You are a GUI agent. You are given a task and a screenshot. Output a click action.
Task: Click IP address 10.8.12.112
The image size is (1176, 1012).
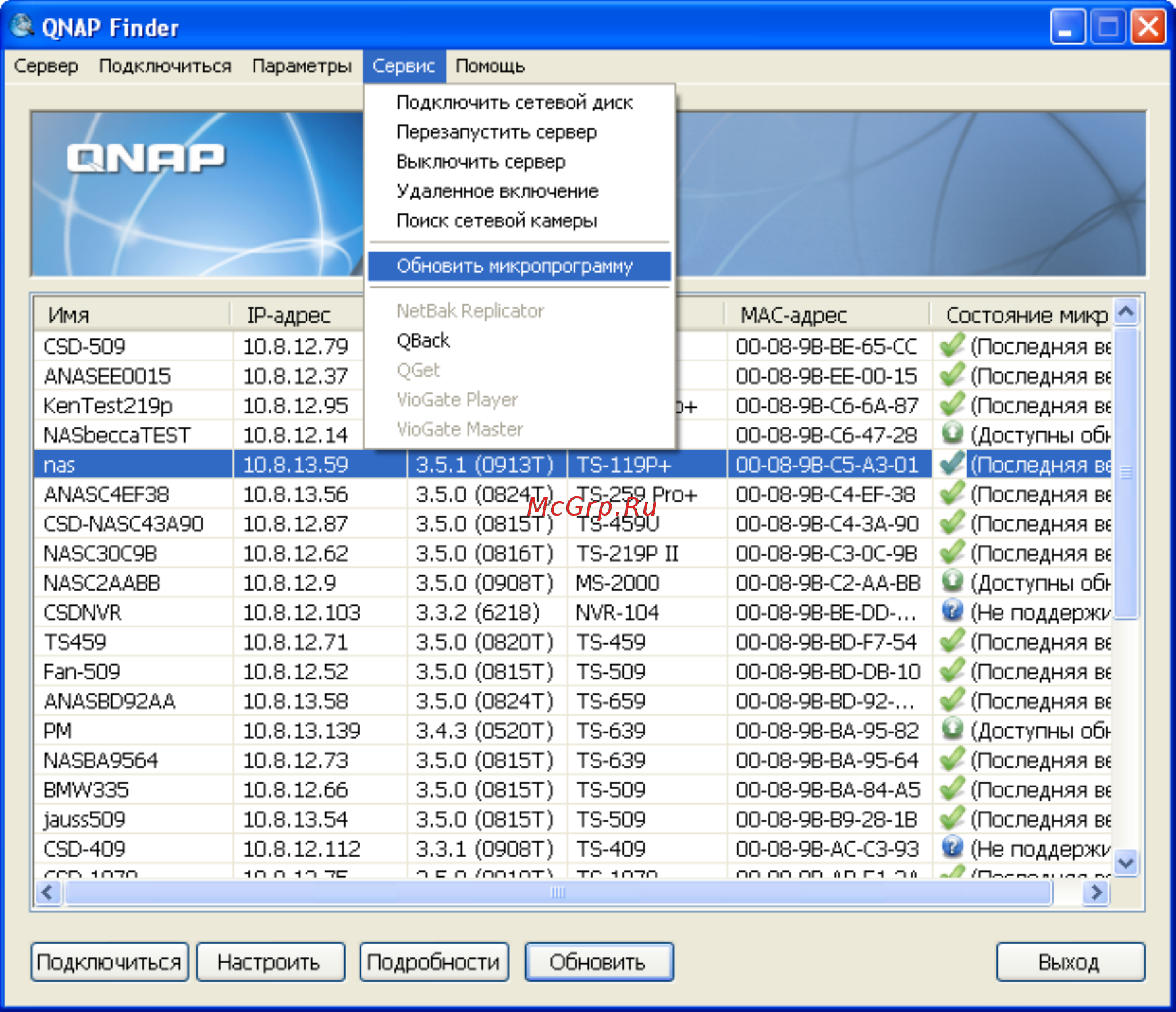point(302,849)
